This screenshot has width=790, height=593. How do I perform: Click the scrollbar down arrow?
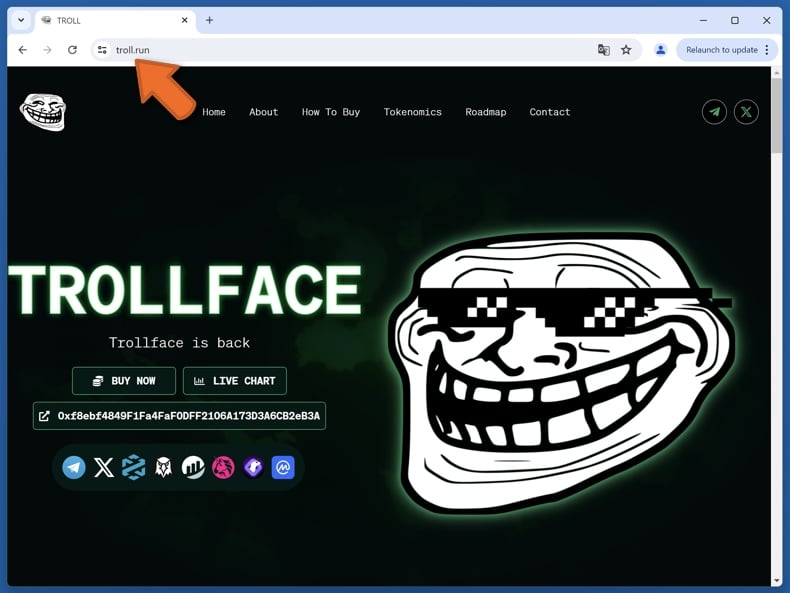pyautogui.click(x=776, y=580)
